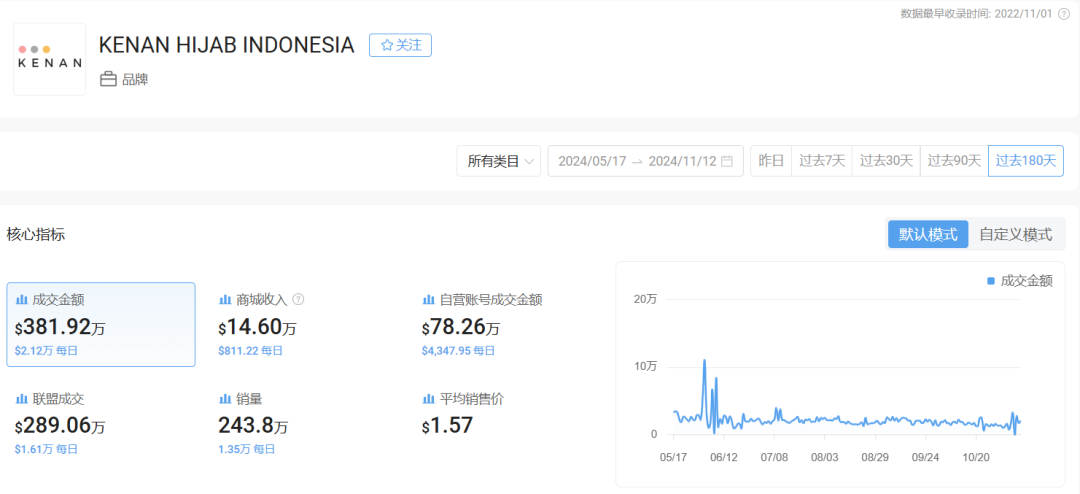This screenshot has height=494, width=1080.
Task: Select the 过去30天 time range
Action: click(886, 161)
